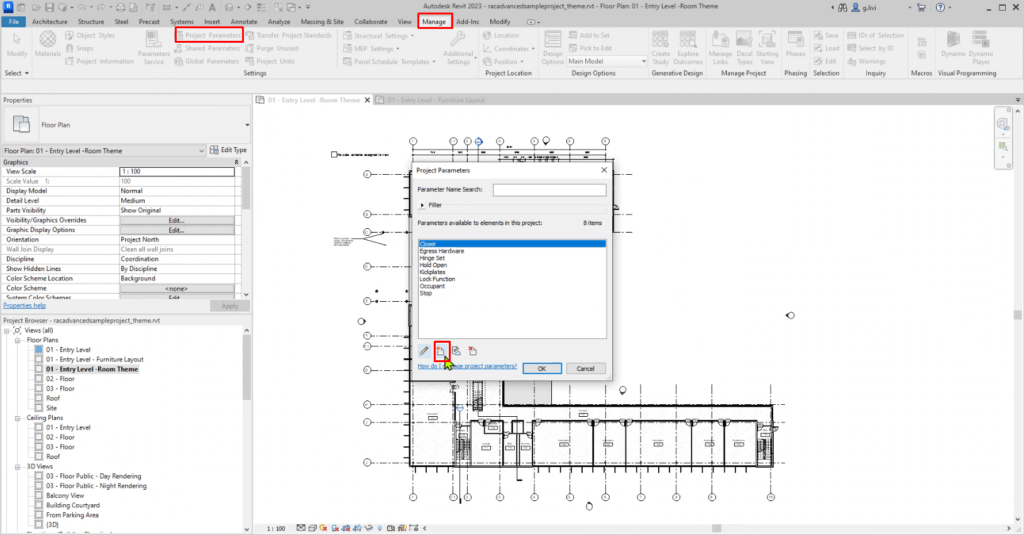The height and width of the screenshot is (535, 1024).
Task: Switch to Furniture Layout view tab
Action: pos(436,100)
